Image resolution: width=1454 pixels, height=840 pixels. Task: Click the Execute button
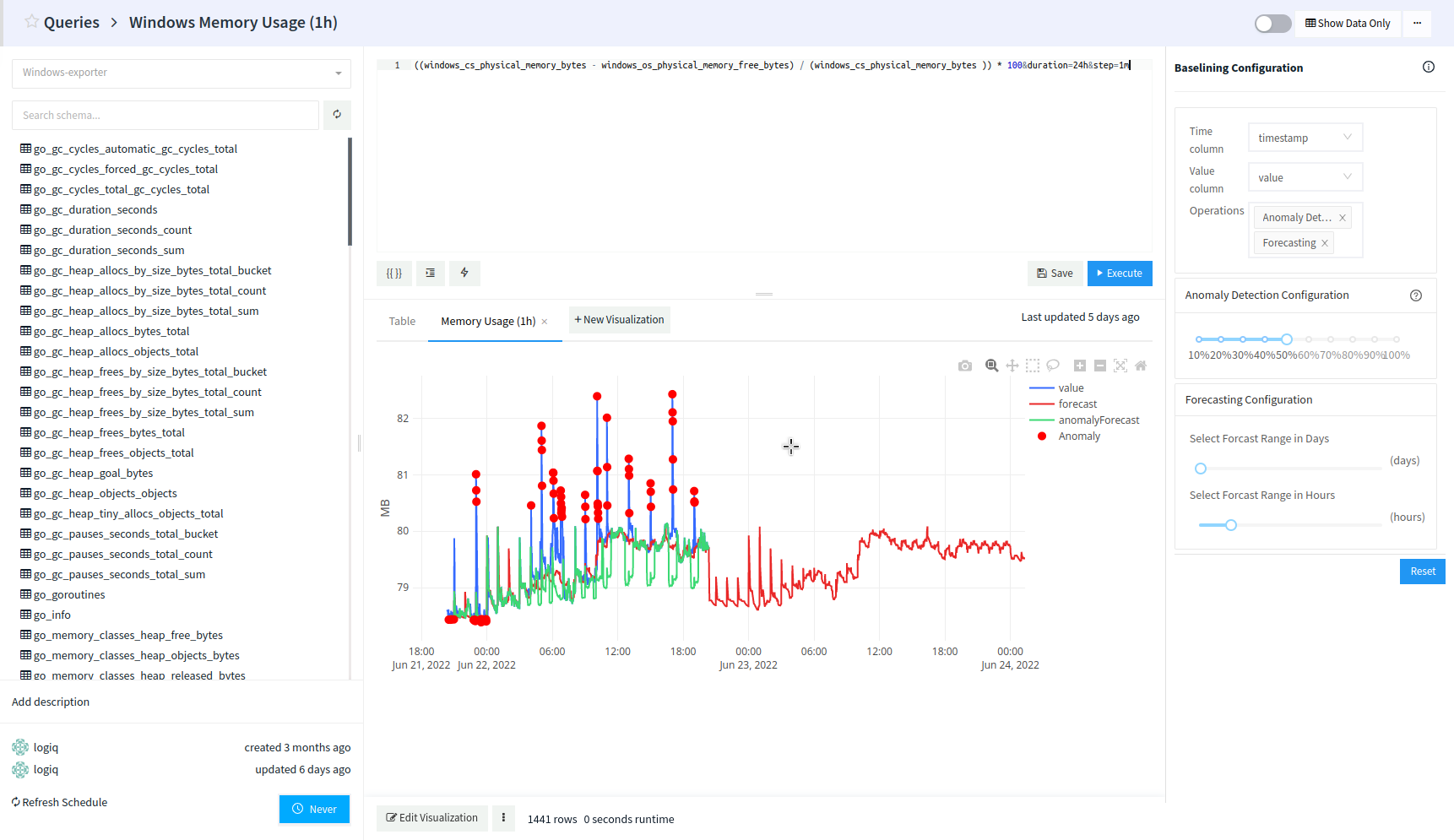(1119, 274)
